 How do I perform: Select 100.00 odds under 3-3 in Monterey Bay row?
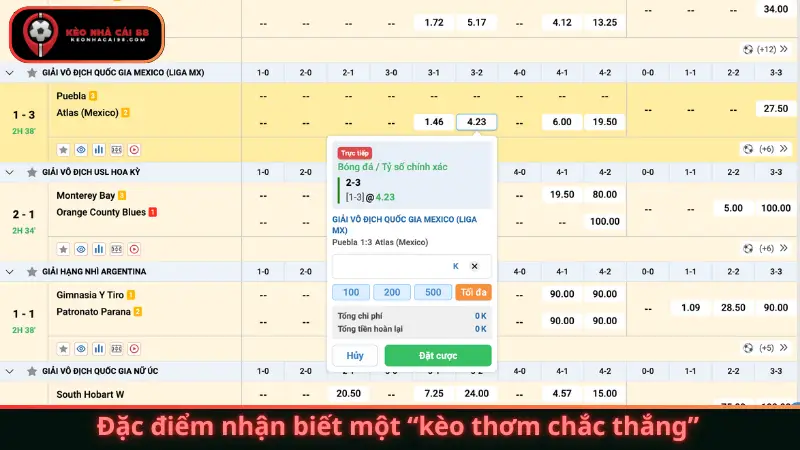pyautogui.click(x=776, y=208)
